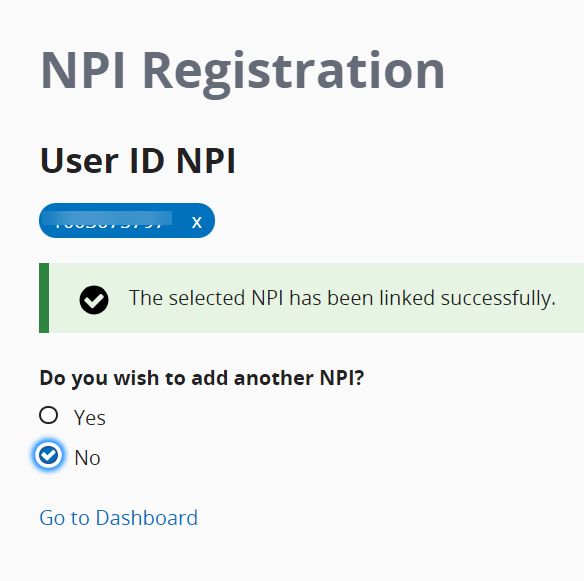Click the blurred NPI number chip
Image resolution: width=584 pixels, height=581 pixels.
click(109, 220)
